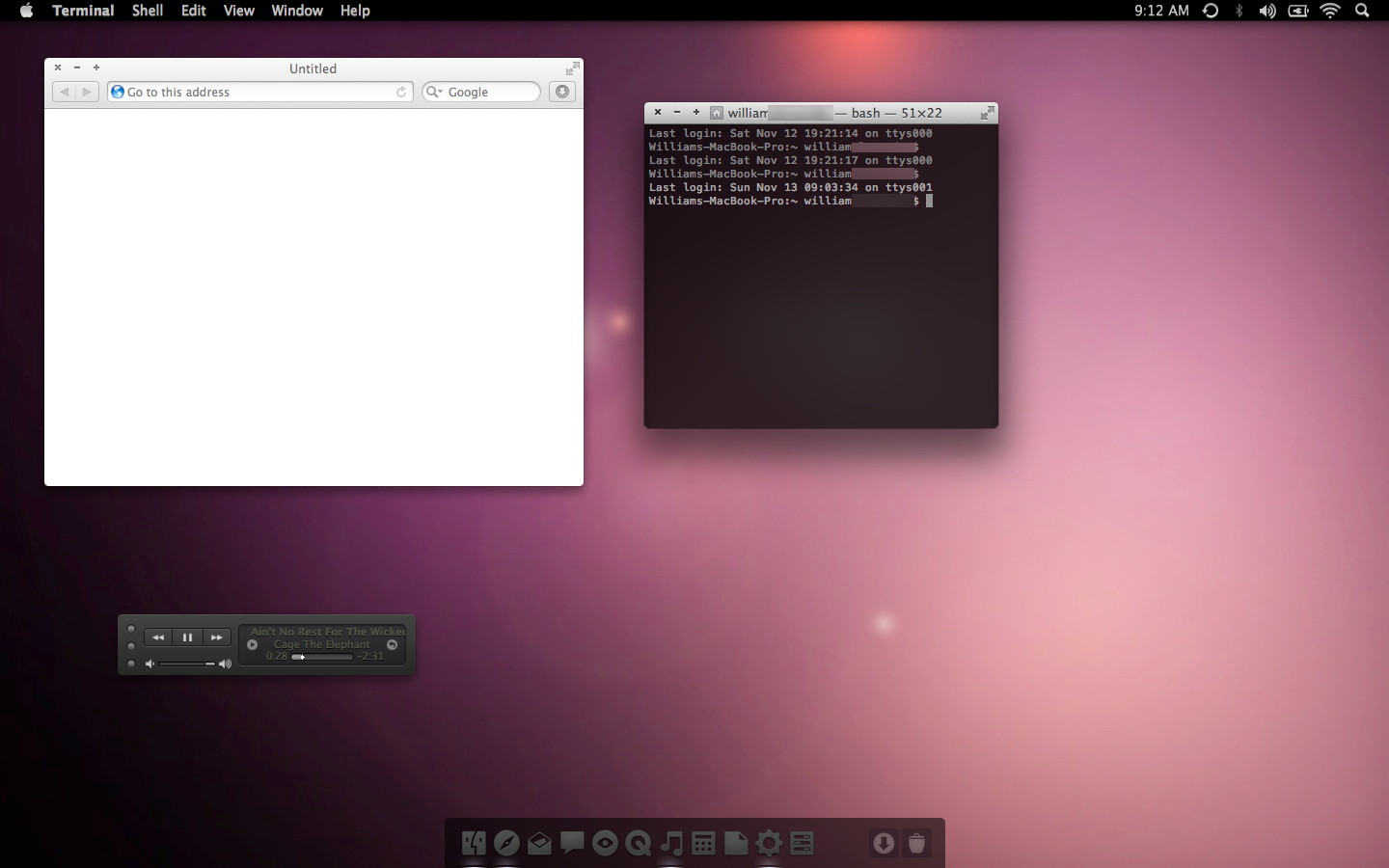Image resolution: width=1389 pixels, height=868 pixels.
Task: Click the circular play arrow beside the artist name
Action: pos(253,644)
